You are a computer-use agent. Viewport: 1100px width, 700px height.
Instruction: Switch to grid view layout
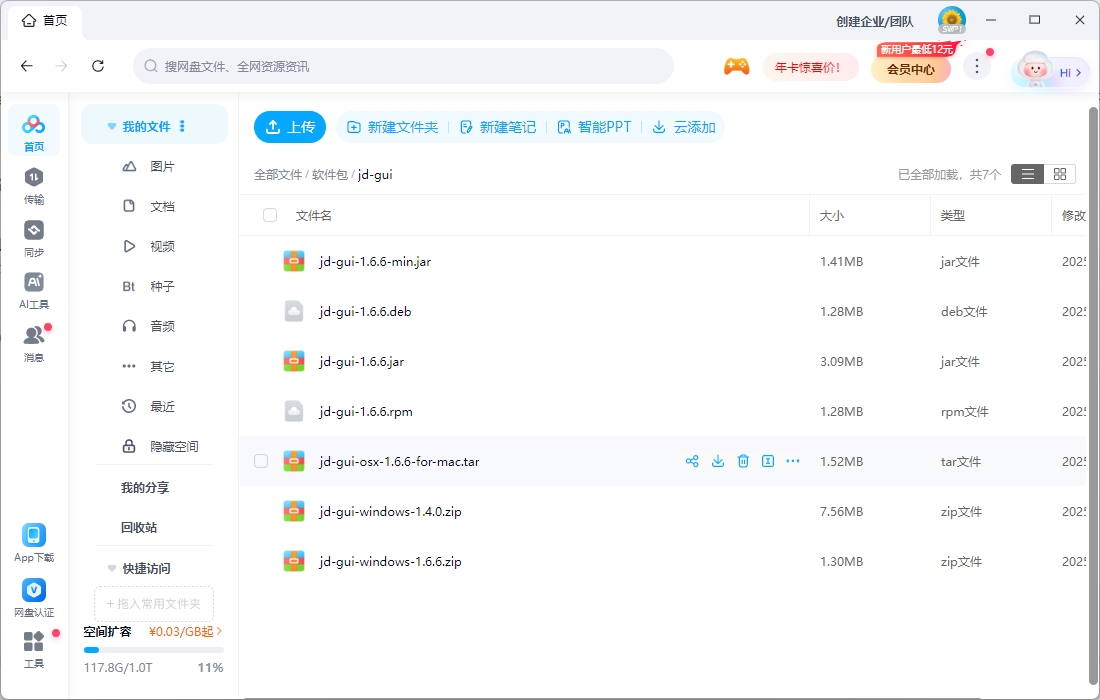click(1060, 174)
